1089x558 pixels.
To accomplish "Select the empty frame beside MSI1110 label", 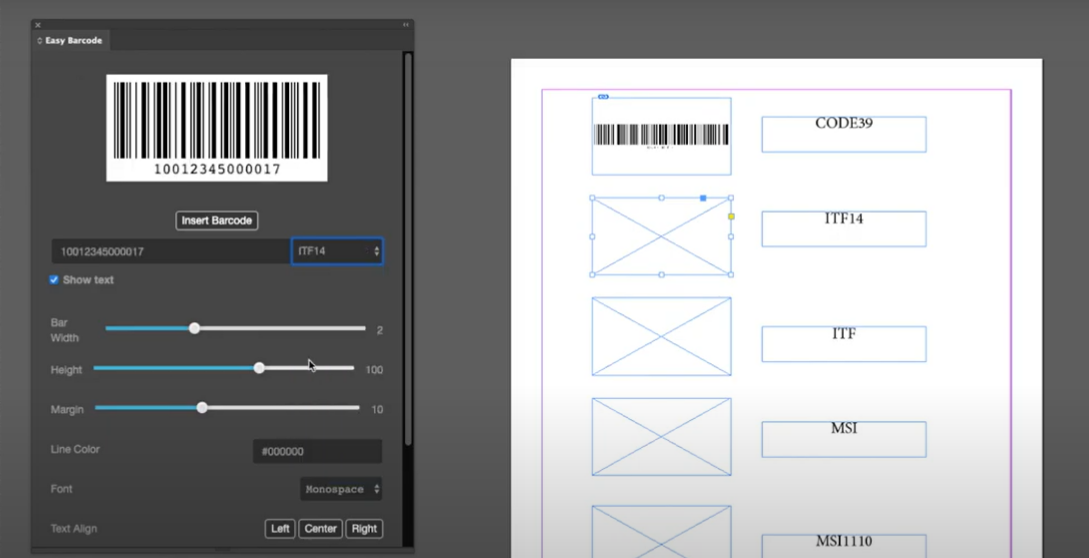I will pyautogui.click(x=661, y=532).
